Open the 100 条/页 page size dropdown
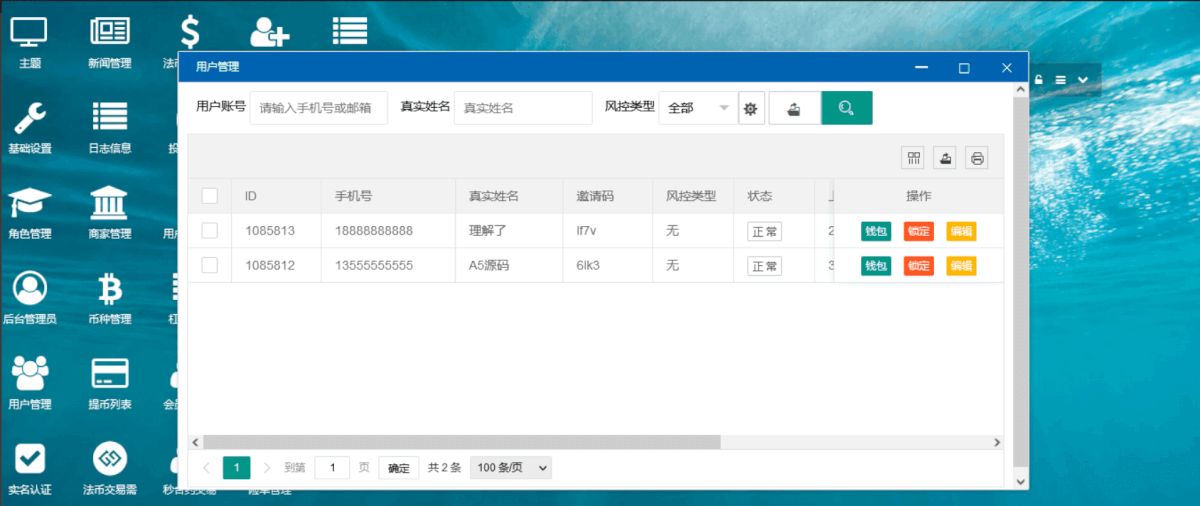Image resolution: width=1200 pixels, height=506 pixels. pos(511,468)
